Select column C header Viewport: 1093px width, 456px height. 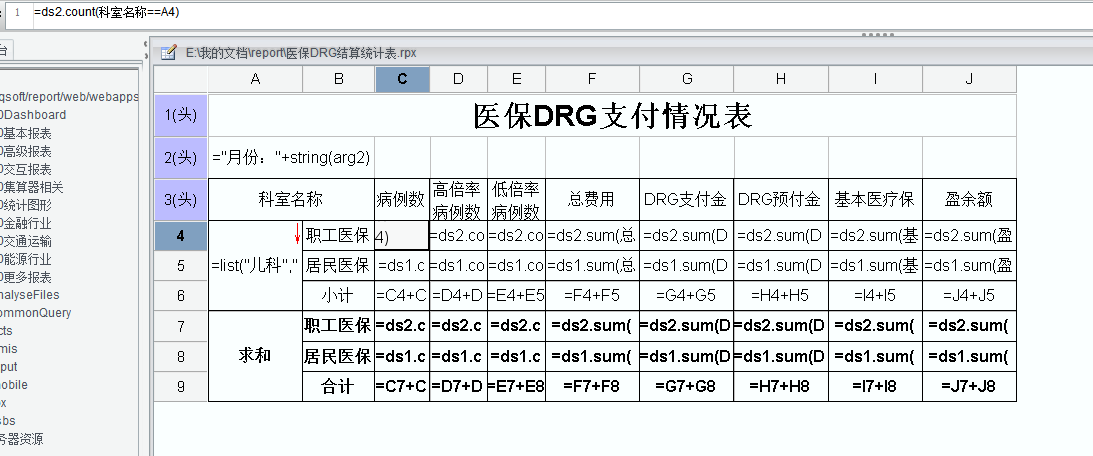tap(402, 79)
